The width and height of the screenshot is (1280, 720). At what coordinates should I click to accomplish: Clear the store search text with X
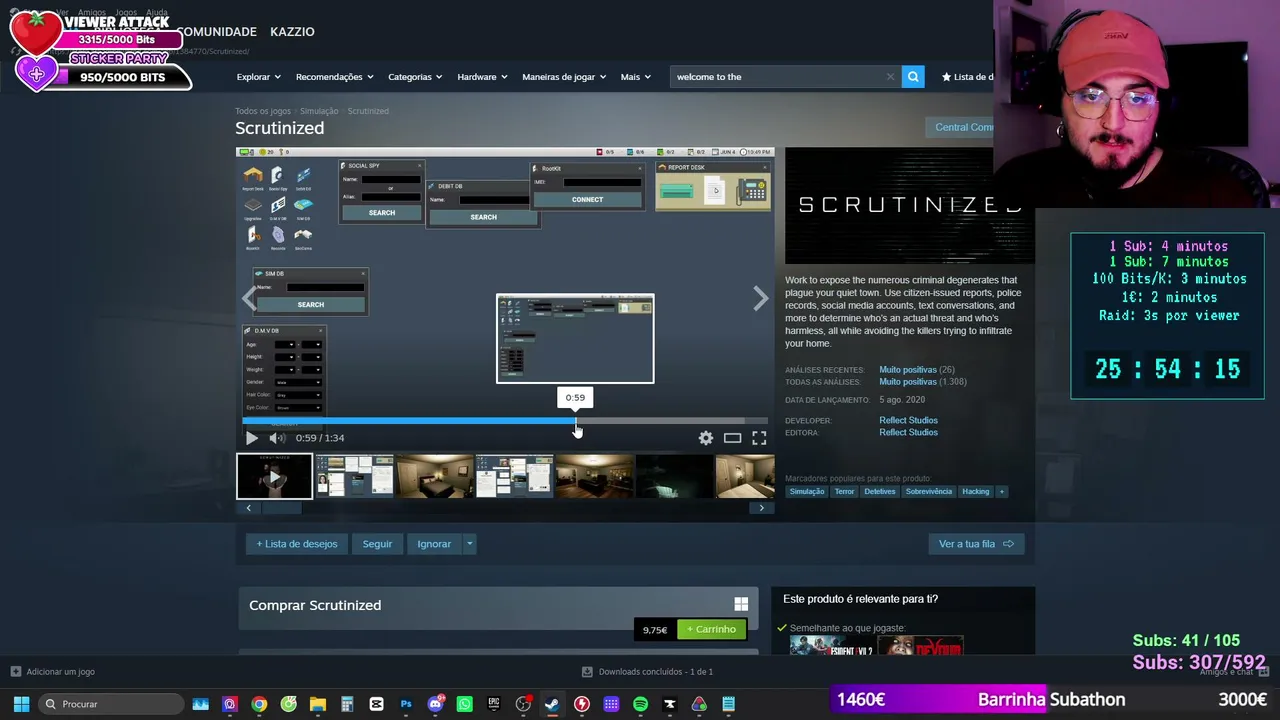pyautogui.click(x=890, y=77)
